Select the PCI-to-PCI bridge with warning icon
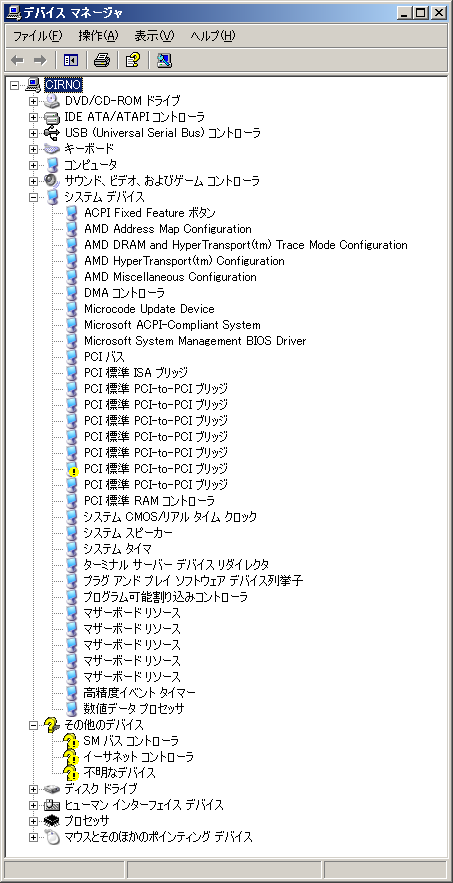 (x=156, y=469)
